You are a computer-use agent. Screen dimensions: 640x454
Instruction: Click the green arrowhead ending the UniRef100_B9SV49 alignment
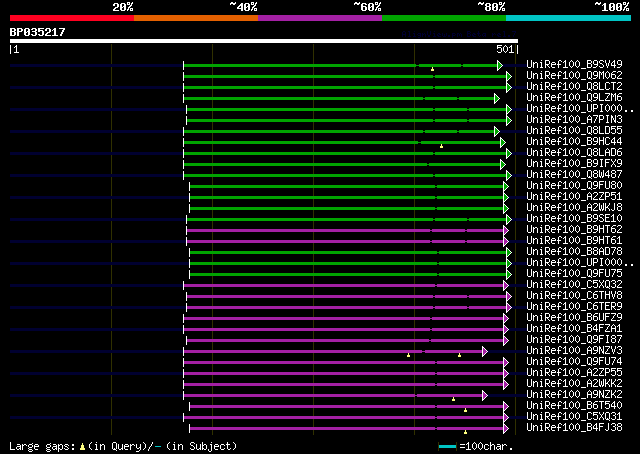click(500, 65)
